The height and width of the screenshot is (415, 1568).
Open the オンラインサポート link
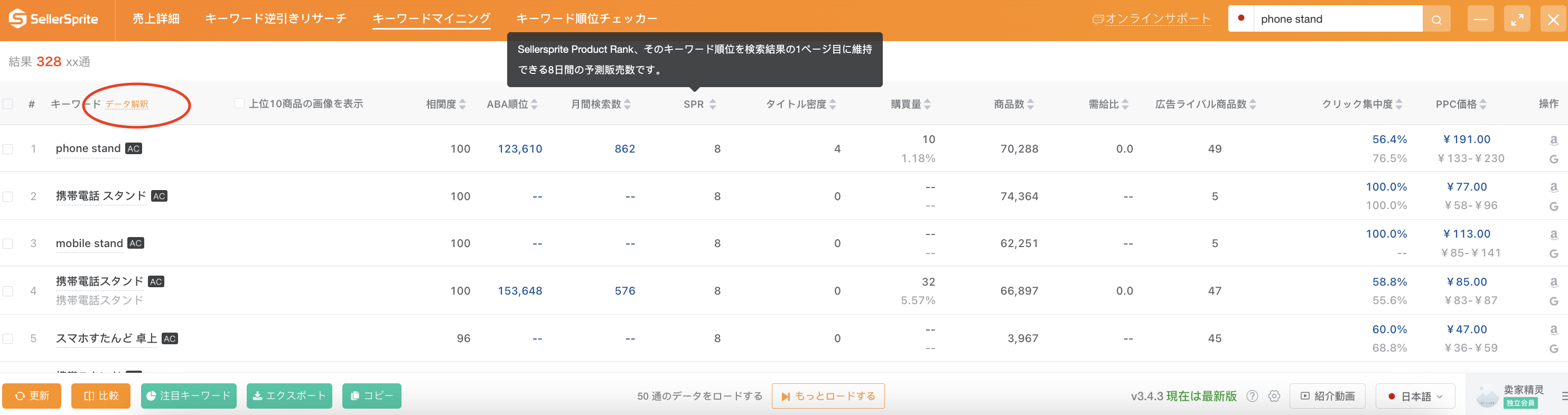(1152, 19)
